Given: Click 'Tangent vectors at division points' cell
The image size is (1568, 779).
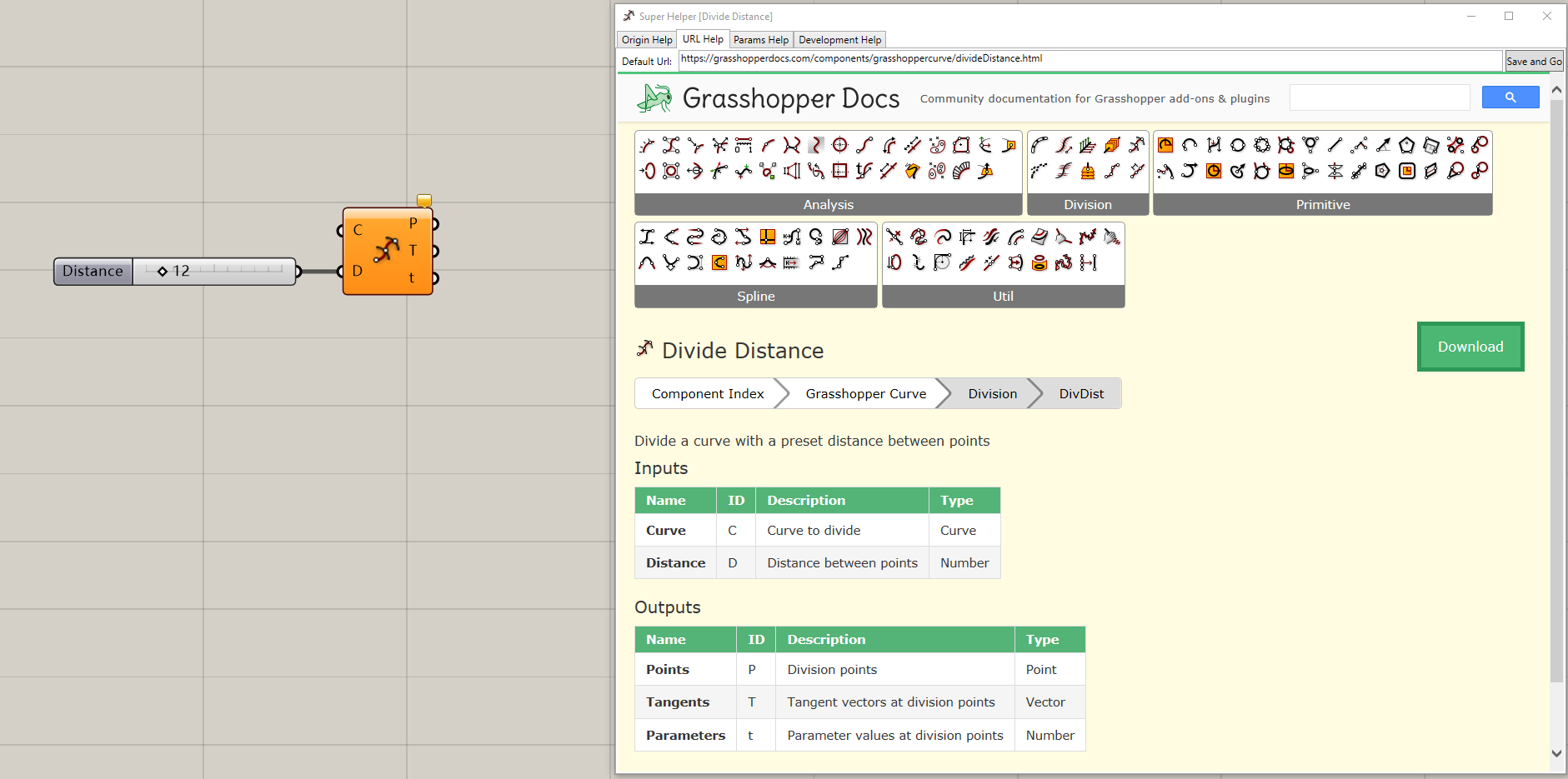Looking at the screenshot, I should (x=894, y=702).
